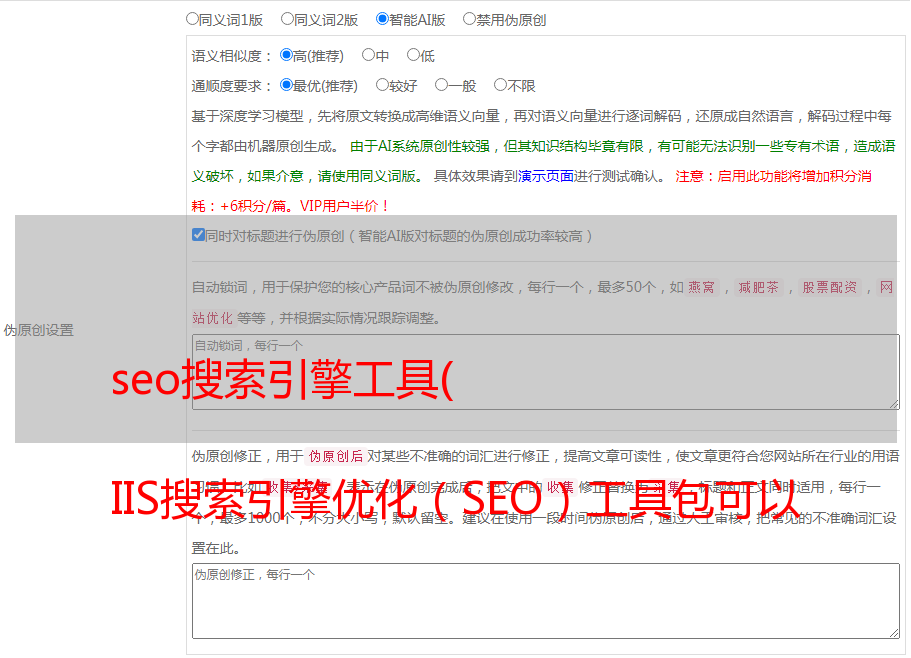
Task: Click the 自动锁词 textarea resize handle
Action: coord(894,404)
